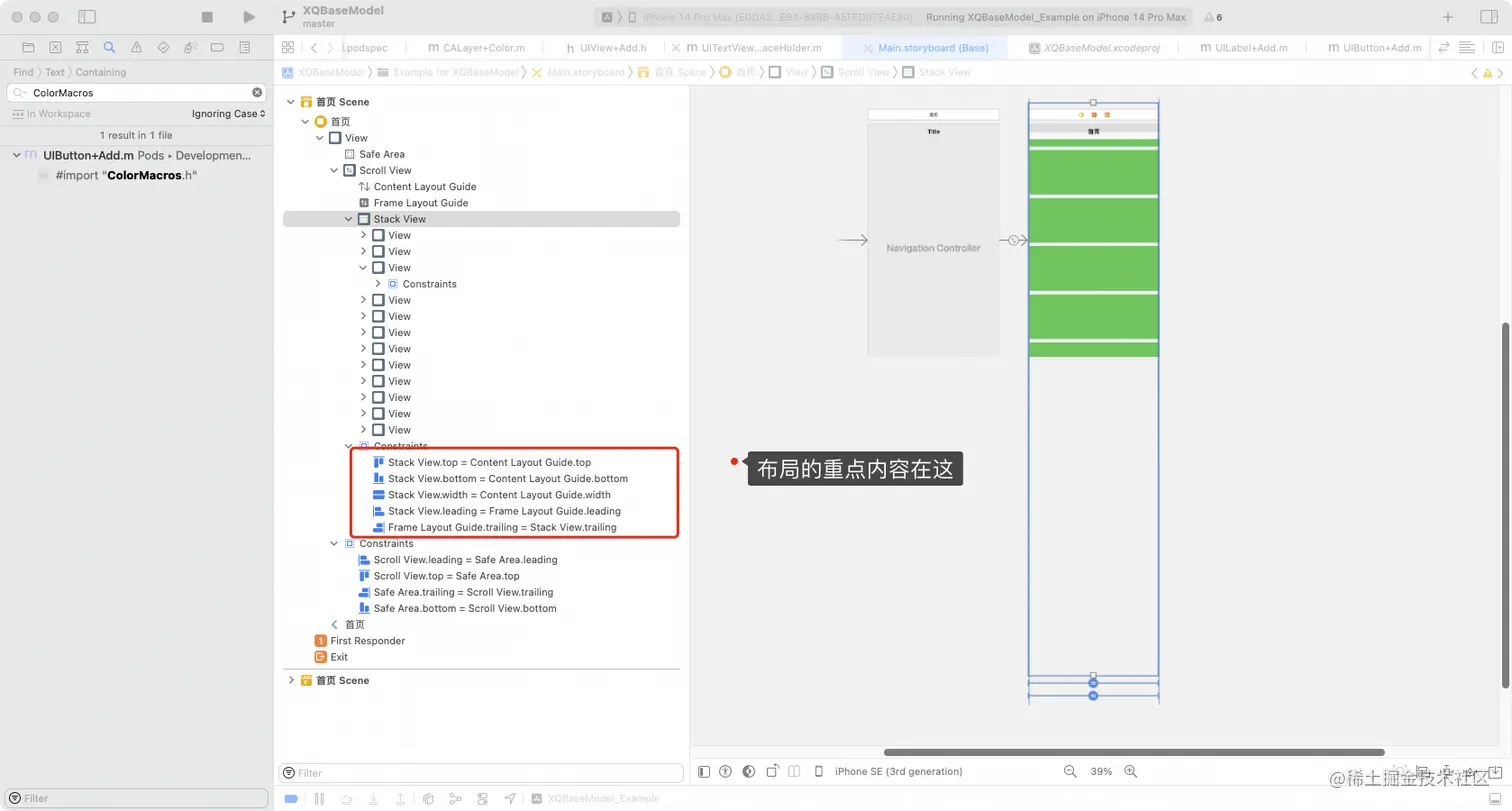This screenshot has height=811, width=1512.
Task: Collapse the UIButton+Add.m search result group
Action: (17, 155)
